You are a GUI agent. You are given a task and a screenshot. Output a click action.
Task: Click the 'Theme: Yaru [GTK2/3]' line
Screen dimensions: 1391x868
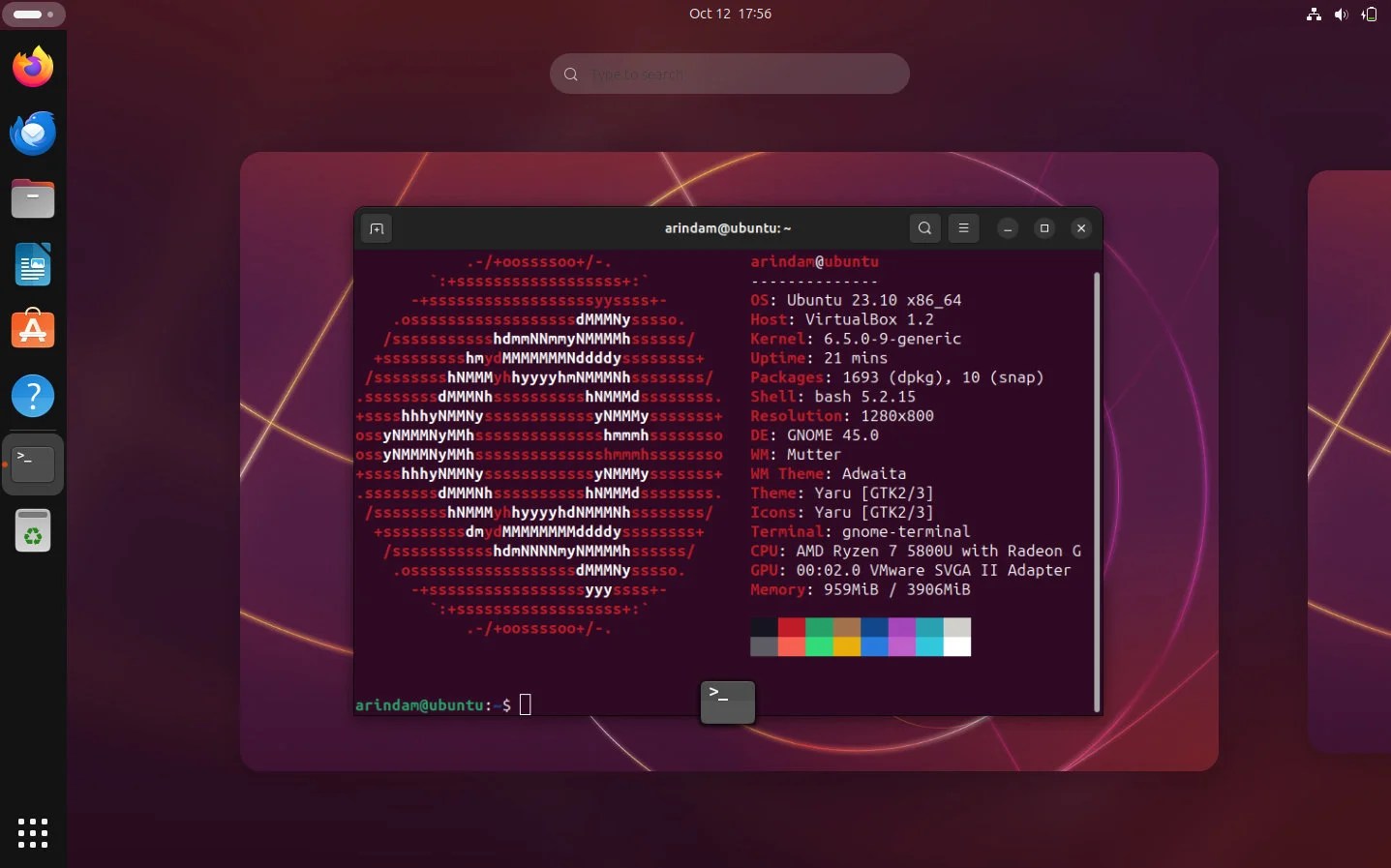point(842,494)
